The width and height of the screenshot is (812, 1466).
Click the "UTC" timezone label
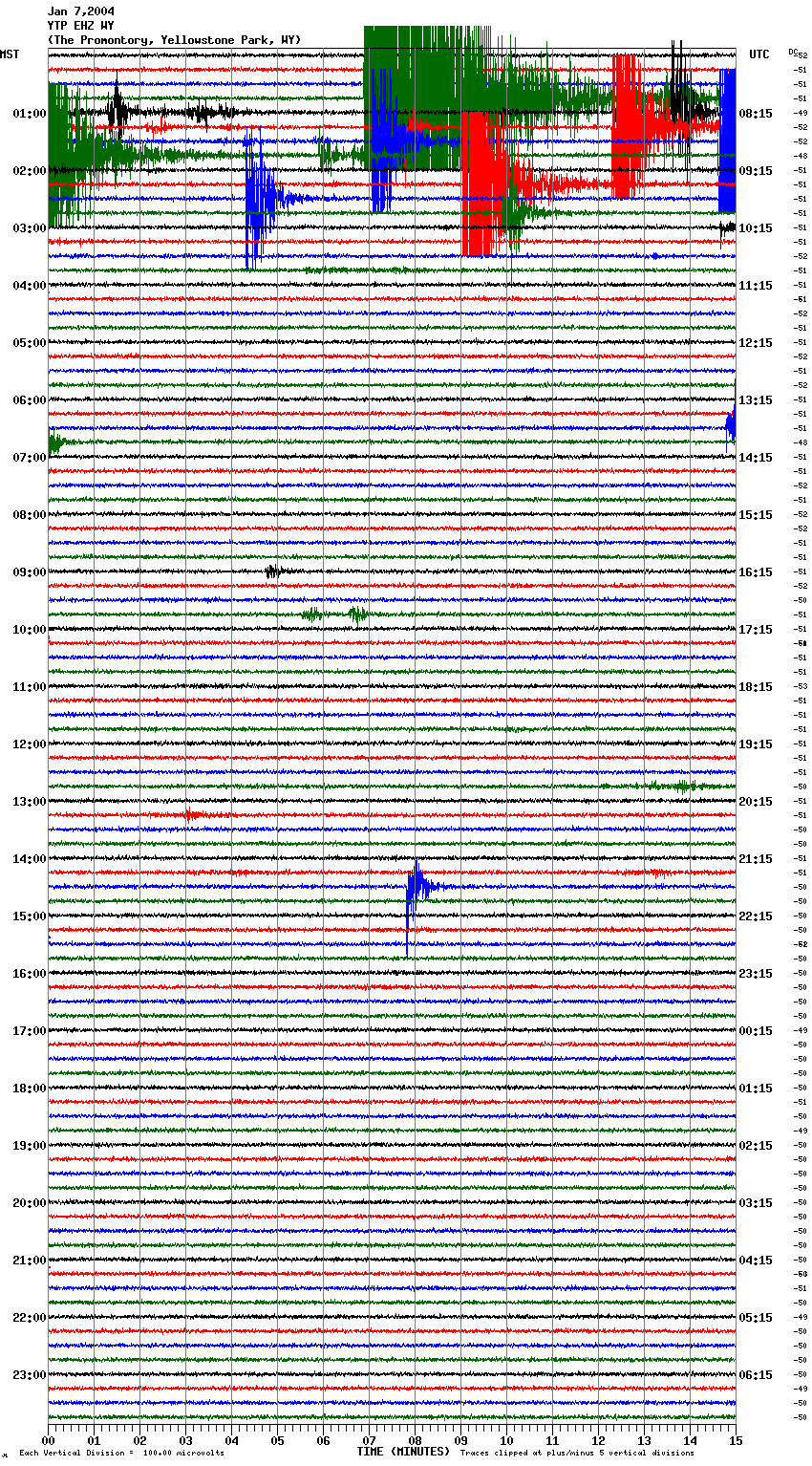pyautogui.click(x=759, y=54)
